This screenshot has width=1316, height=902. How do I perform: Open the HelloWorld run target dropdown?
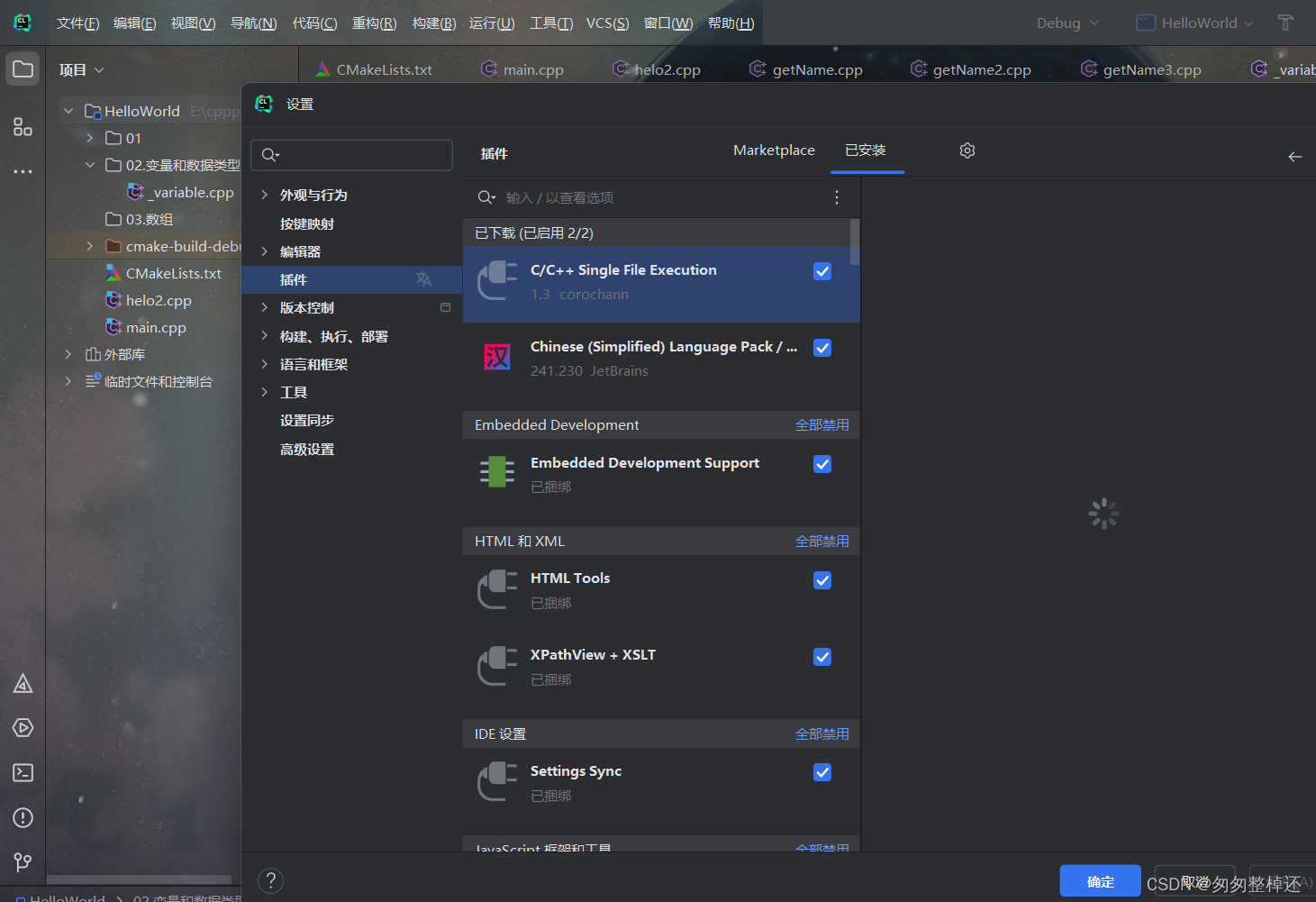pos(1194,23)
